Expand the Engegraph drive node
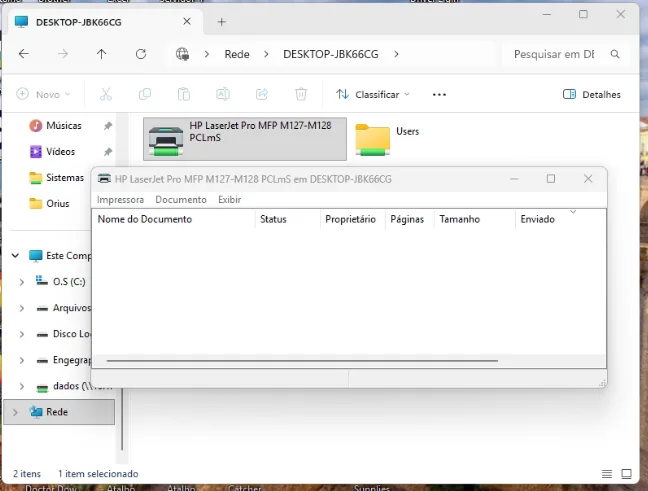 click(x=21, y=360)
